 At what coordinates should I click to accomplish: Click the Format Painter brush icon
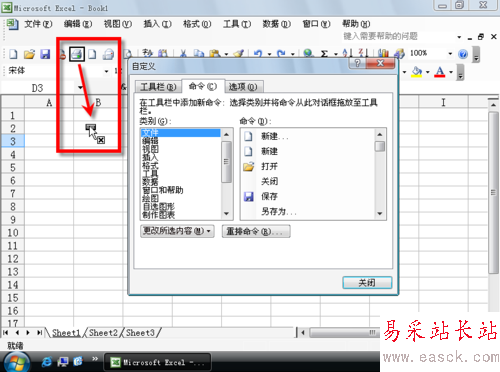(x=239, y=53)
